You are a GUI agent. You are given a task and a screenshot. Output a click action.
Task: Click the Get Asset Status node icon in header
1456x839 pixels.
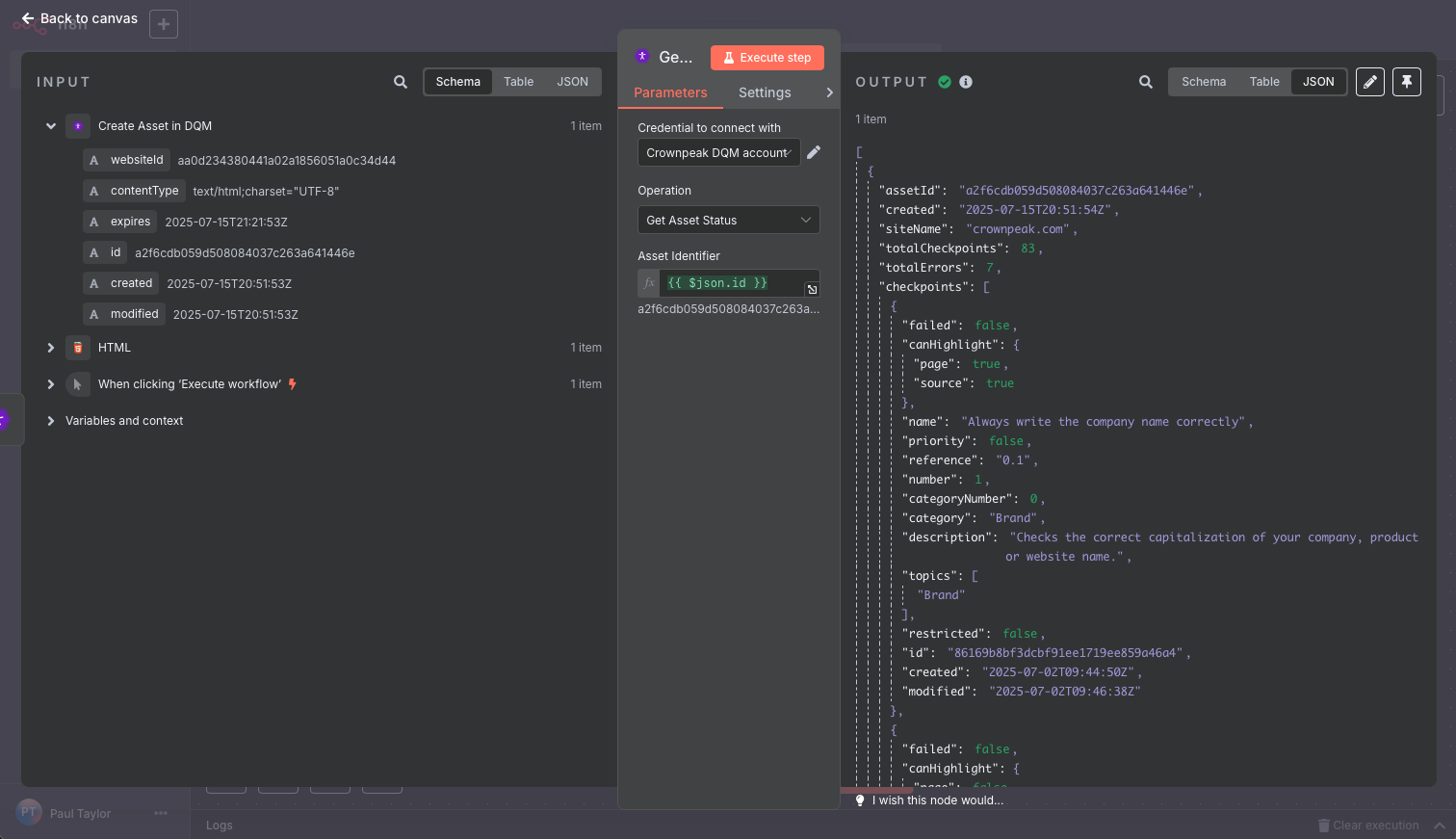pos(642,56)
